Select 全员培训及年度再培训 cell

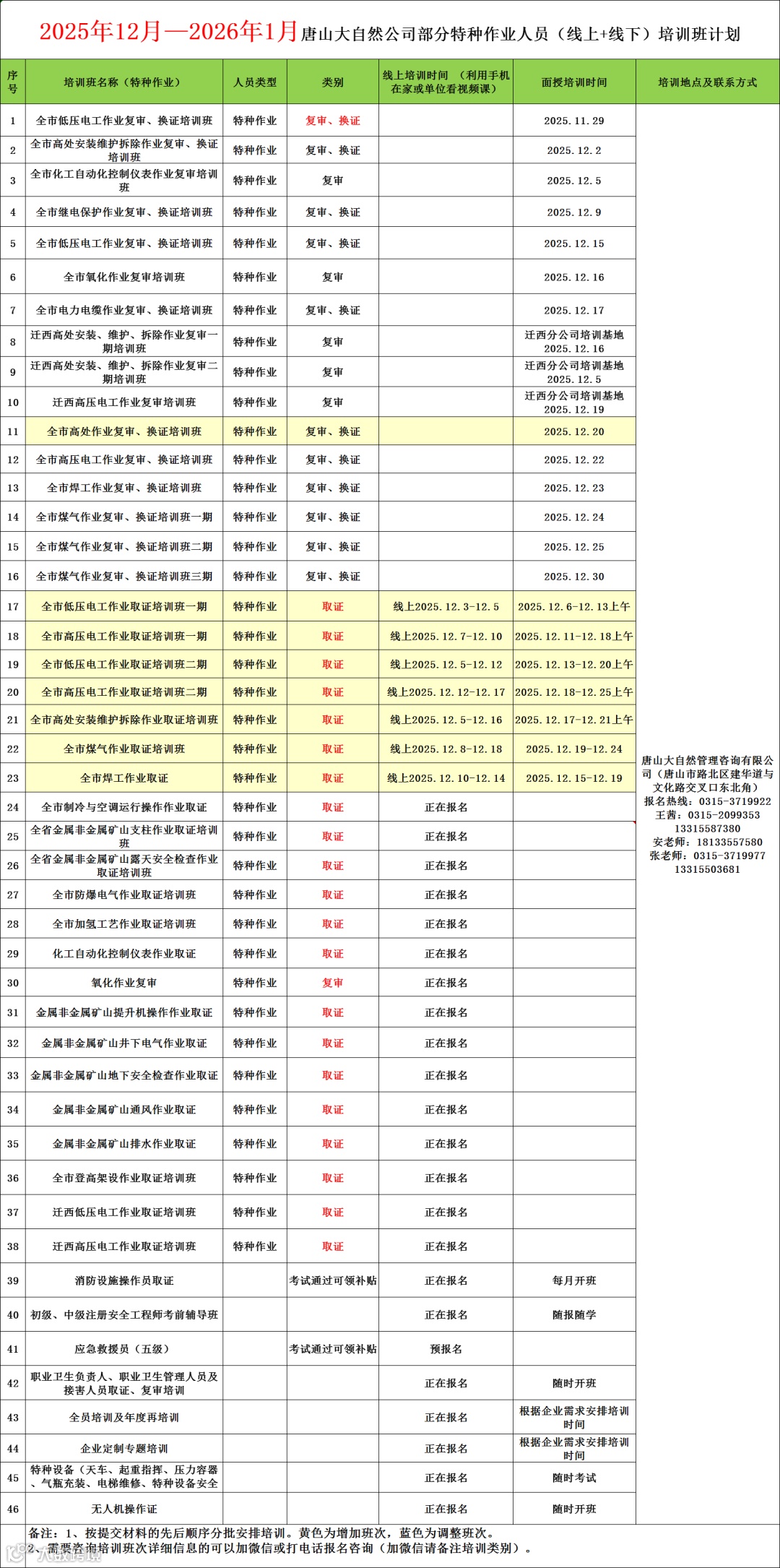point(124,1417)
